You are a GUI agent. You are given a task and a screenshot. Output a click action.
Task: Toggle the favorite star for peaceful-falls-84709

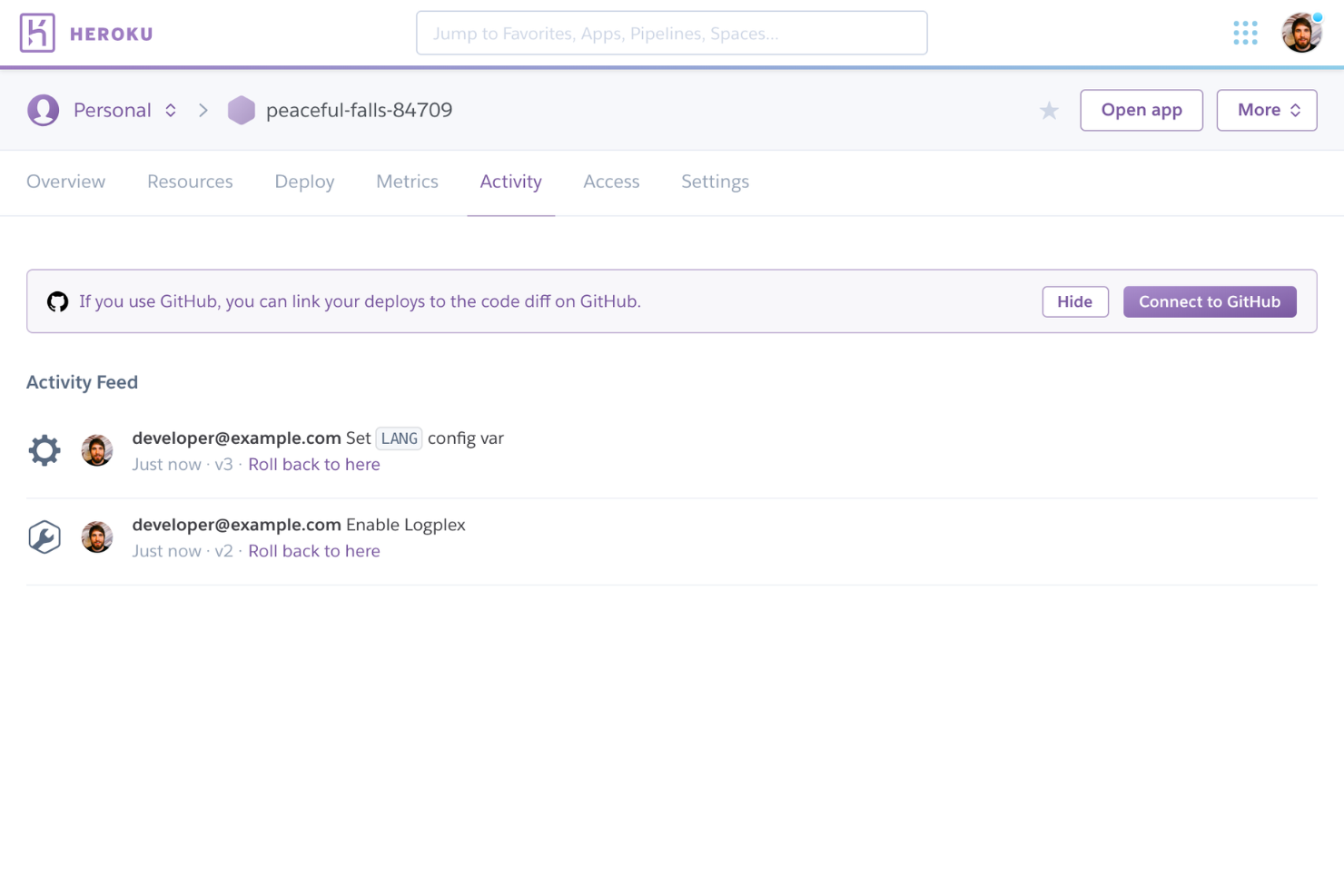click(x=1049, y=110)
